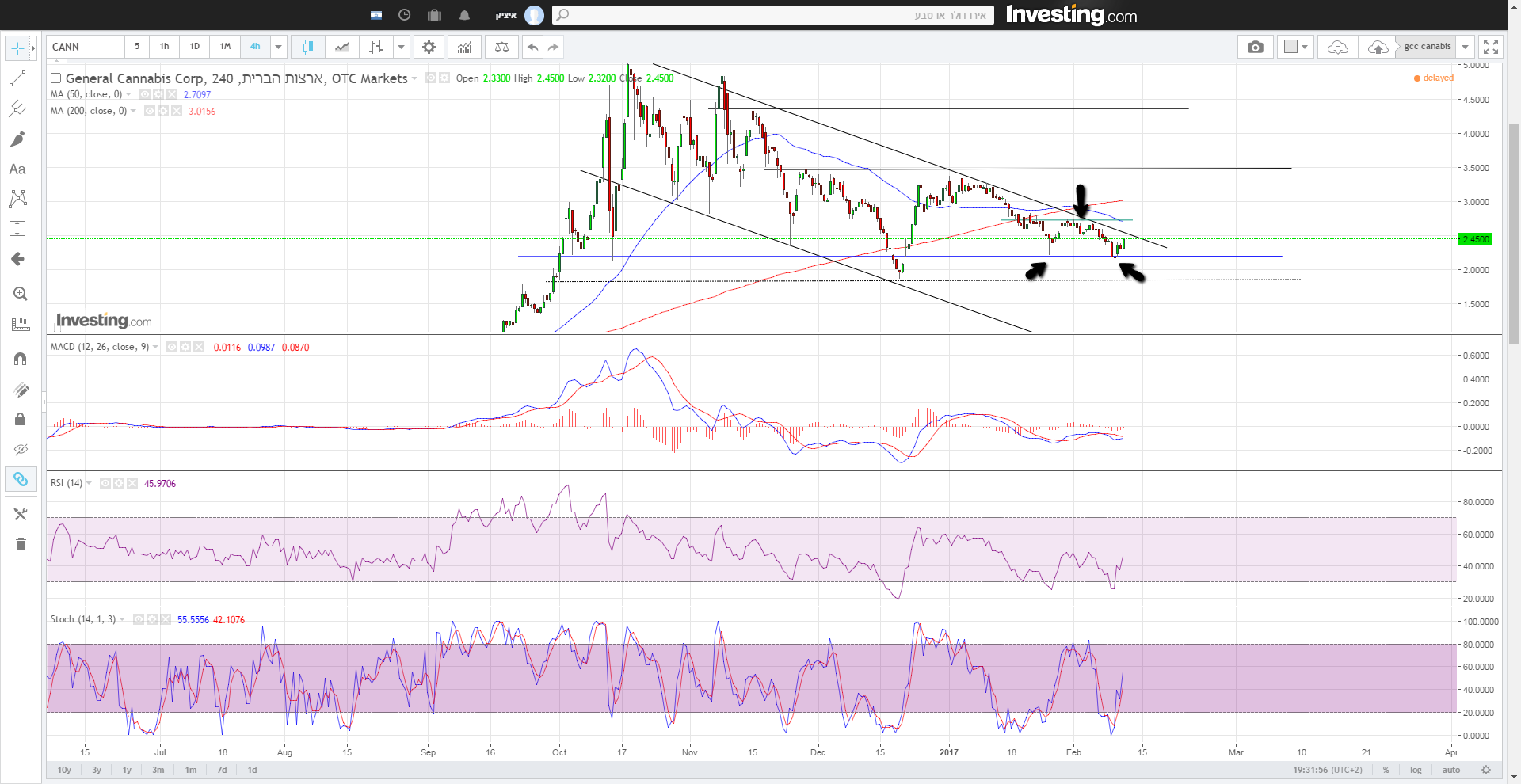Undo the last chart action

coord(533,47)
